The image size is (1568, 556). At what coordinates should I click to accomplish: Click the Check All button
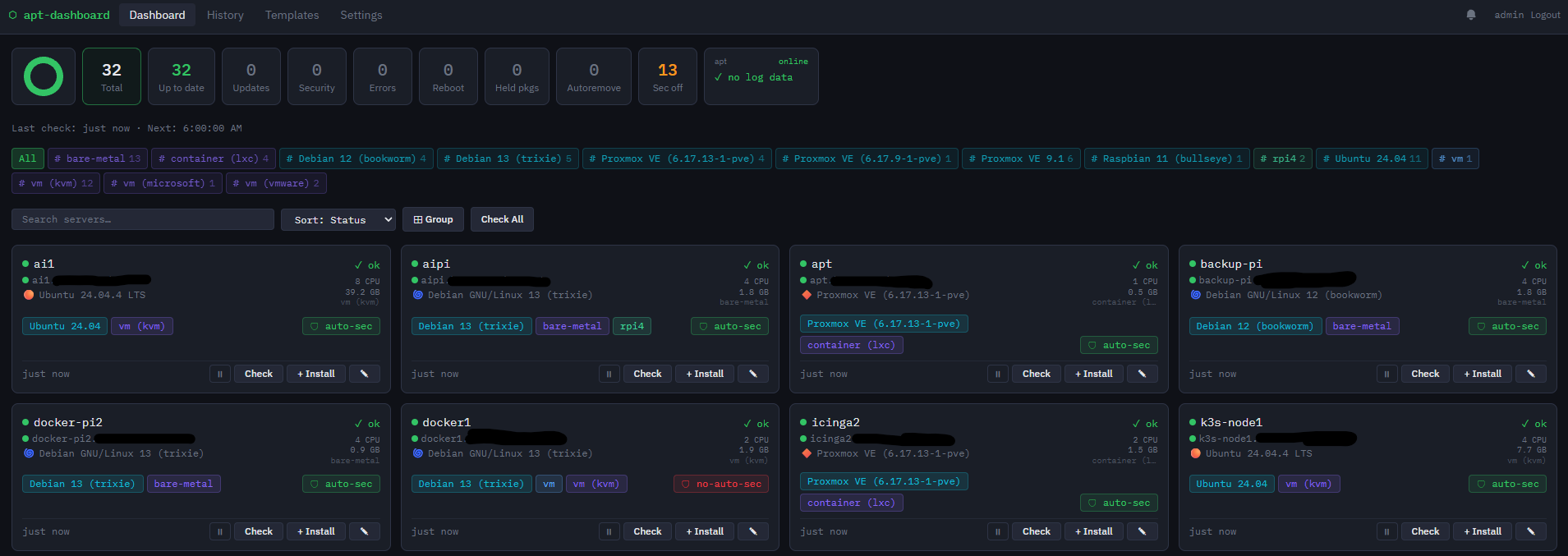[502, 219]
